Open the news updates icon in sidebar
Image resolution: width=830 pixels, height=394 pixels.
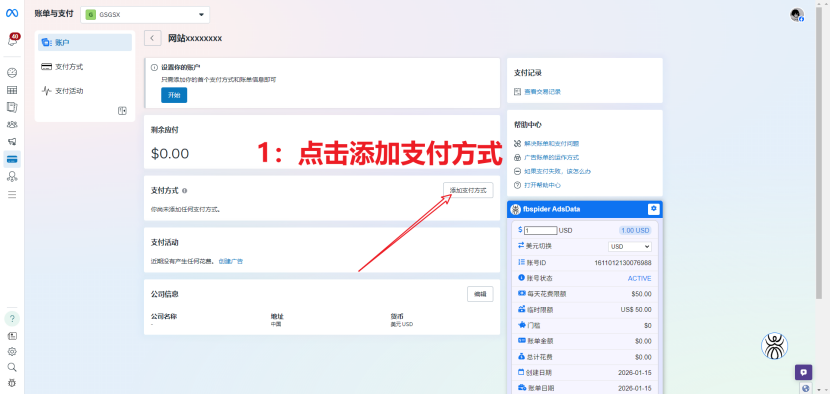pyautogui.click(x=12, y=336)
